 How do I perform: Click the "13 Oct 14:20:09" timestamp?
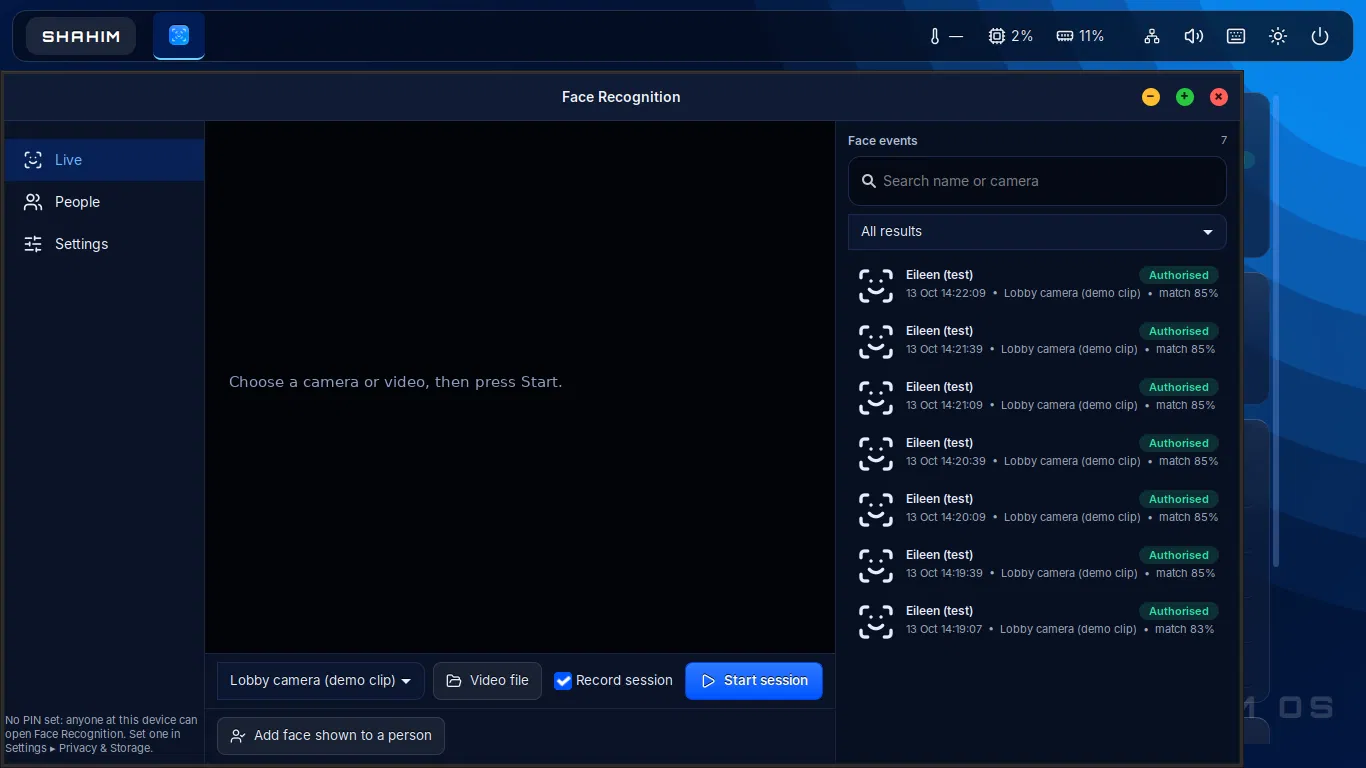pos(946,518)
